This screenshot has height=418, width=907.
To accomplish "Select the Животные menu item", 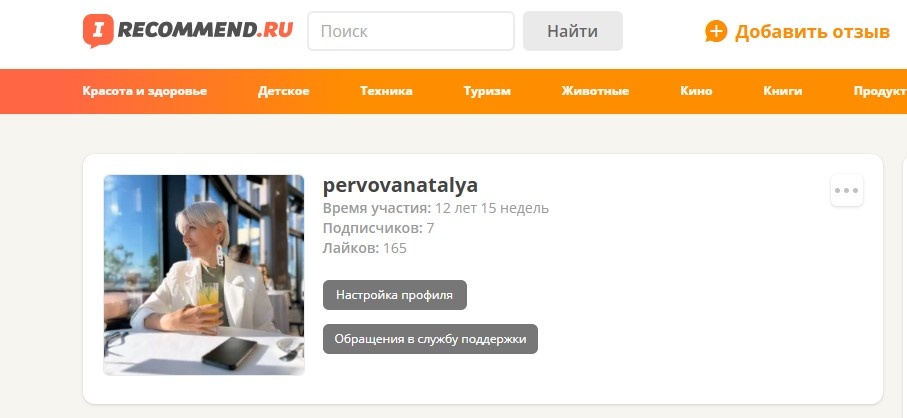I will point(595,91).
